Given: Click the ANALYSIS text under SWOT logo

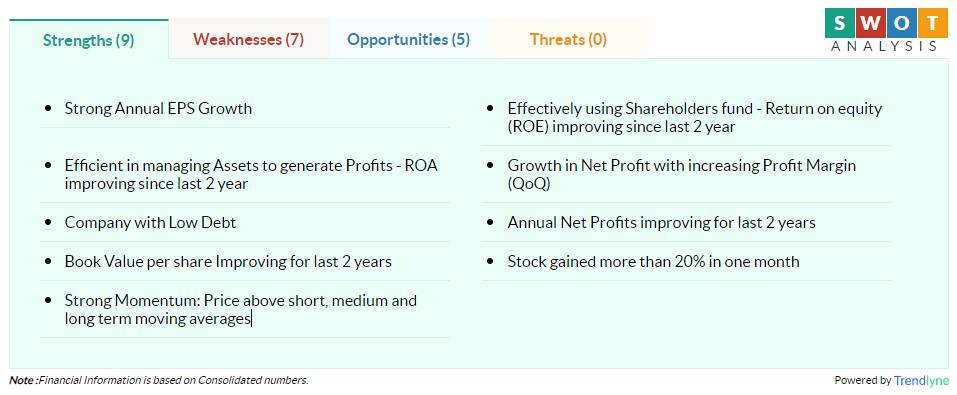Looking at the screenshot, I should 884,46.
